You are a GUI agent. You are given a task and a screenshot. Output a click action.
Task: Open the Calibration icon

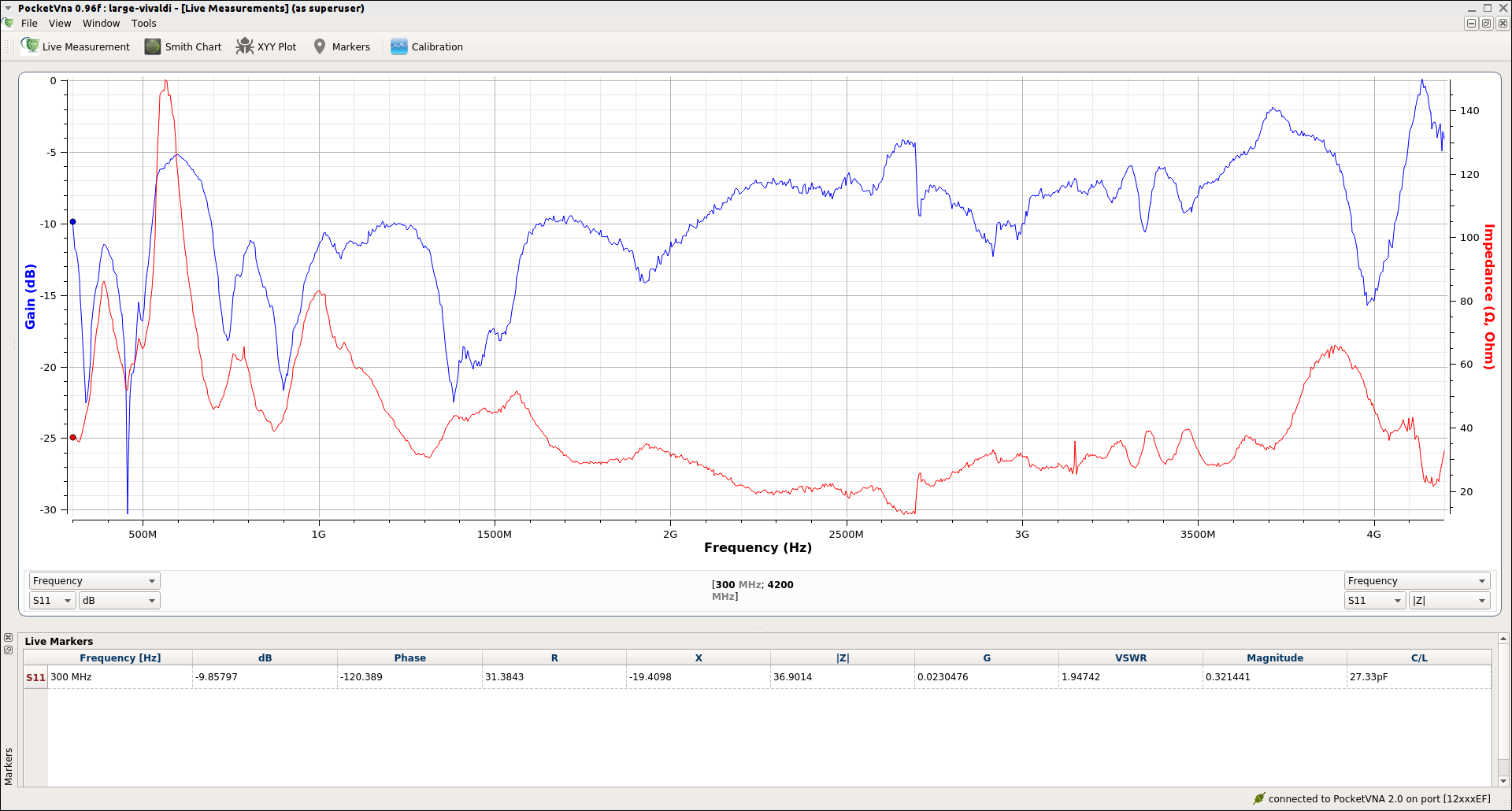399,46
